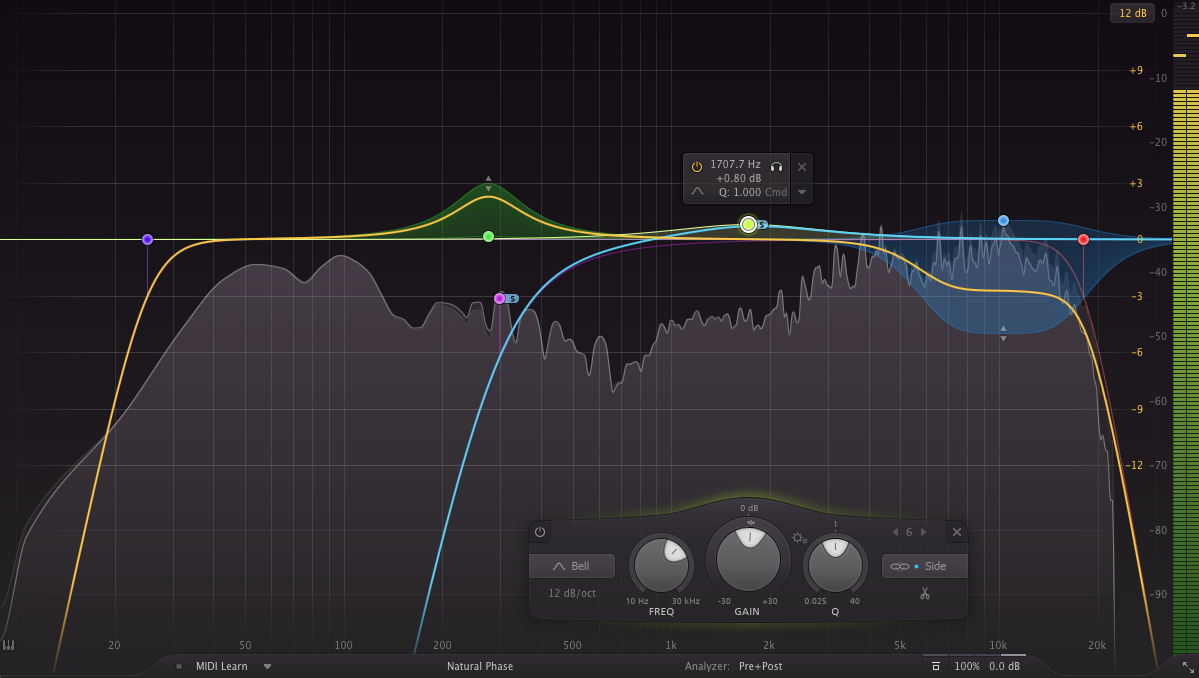The width and height of the screenshot is (1199, 678).
Task: Click the resize arrows icon in bottom-right corner
Action: (1188, 666)
